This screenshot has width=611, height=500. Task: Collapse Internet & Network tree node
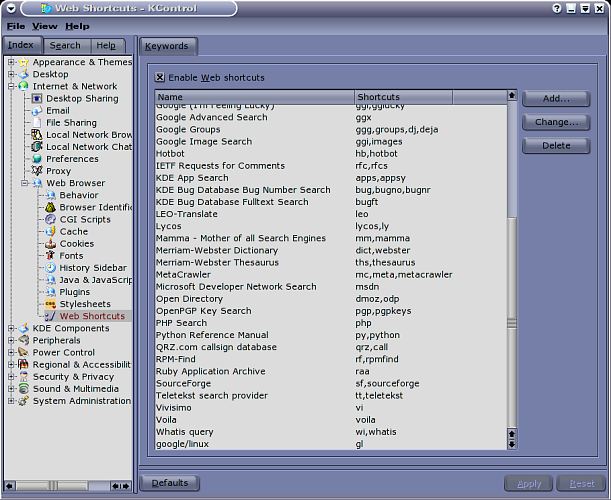(11, 86)
